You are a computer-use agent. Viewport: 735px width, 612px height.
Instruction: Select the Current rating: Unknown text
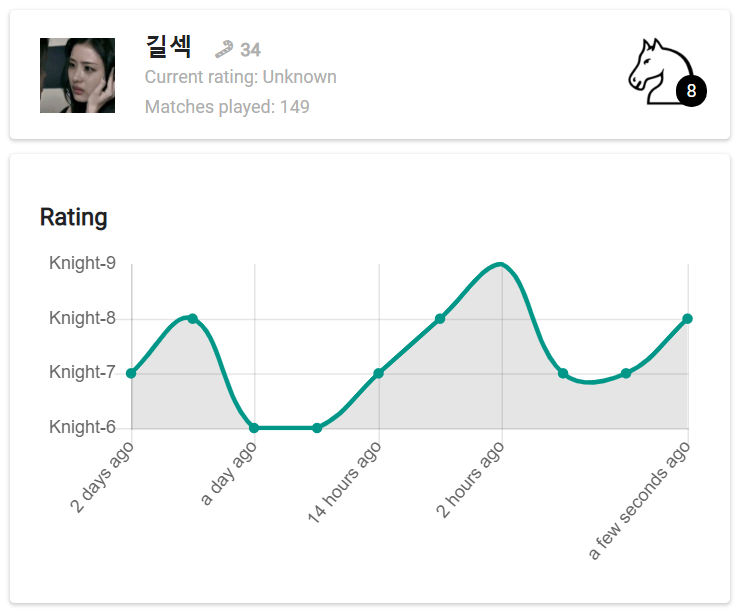[x=240, y=77]
